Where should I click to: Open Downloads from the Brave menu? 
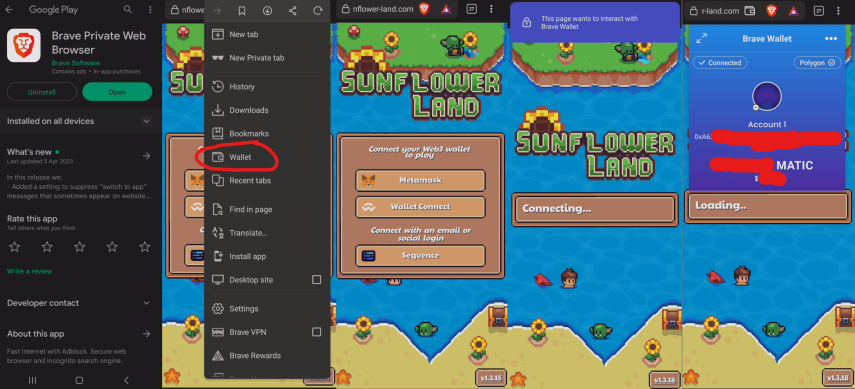(x=267, y=110)
